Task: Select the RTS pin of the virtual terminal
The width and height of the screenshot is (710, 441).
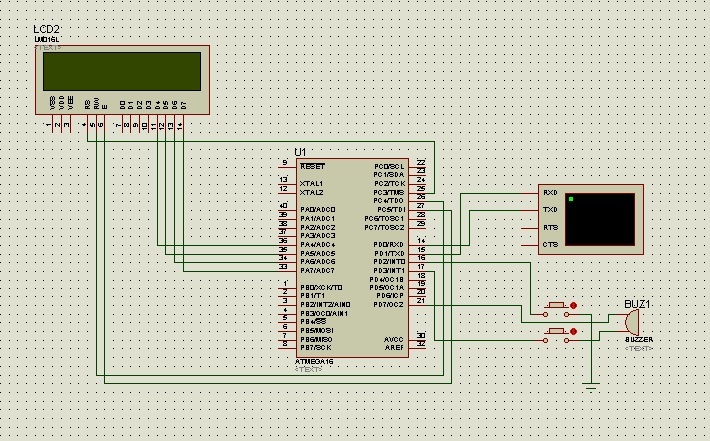Action: (551, 227)
